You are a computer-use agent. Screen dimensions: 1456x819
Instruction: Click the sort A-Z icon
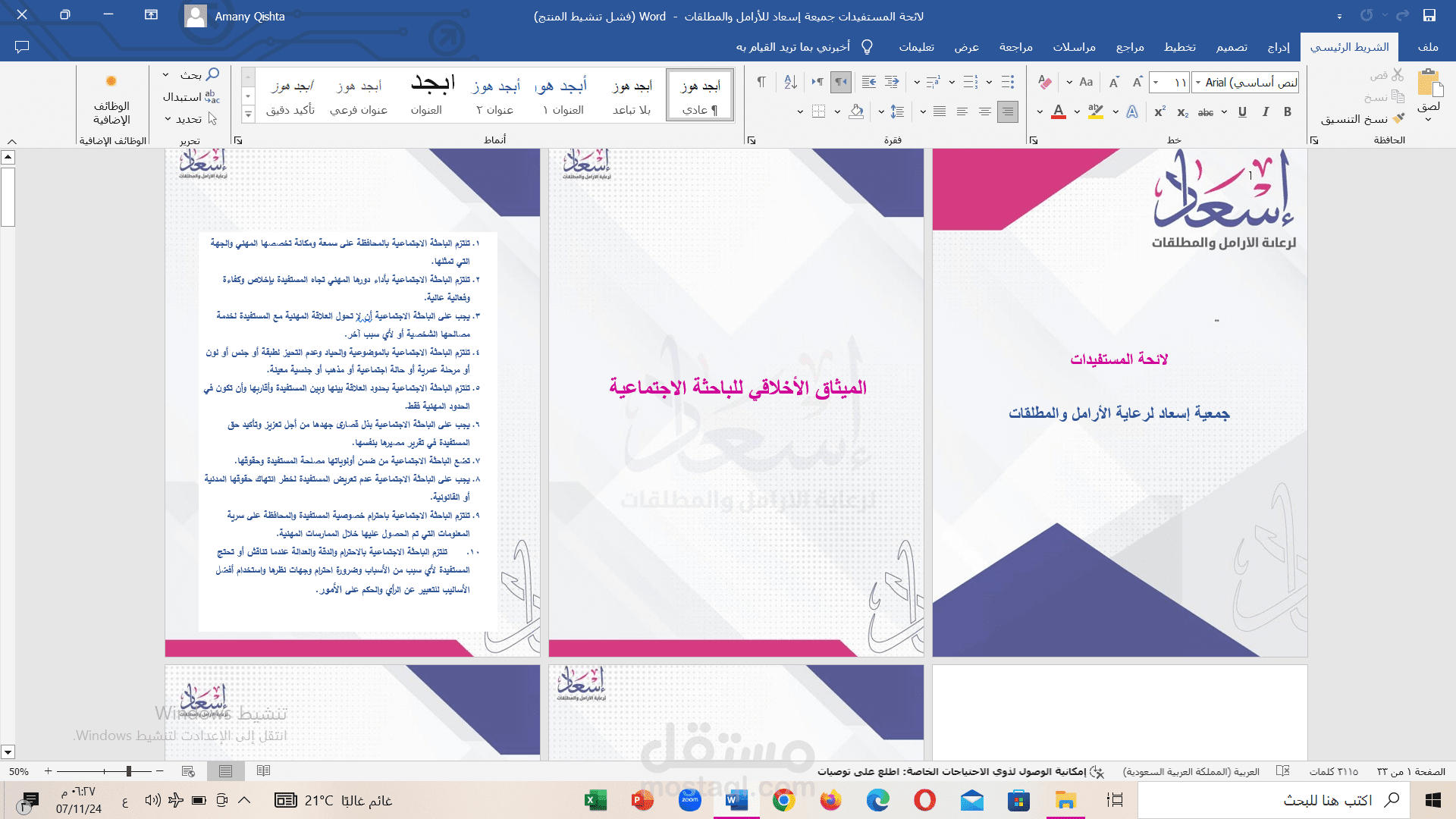coord(790,82)
